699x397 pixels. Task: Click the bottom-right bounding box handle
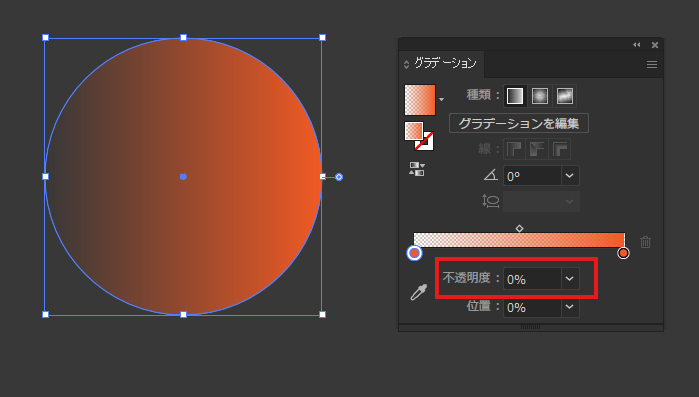[x=322, y=315]
